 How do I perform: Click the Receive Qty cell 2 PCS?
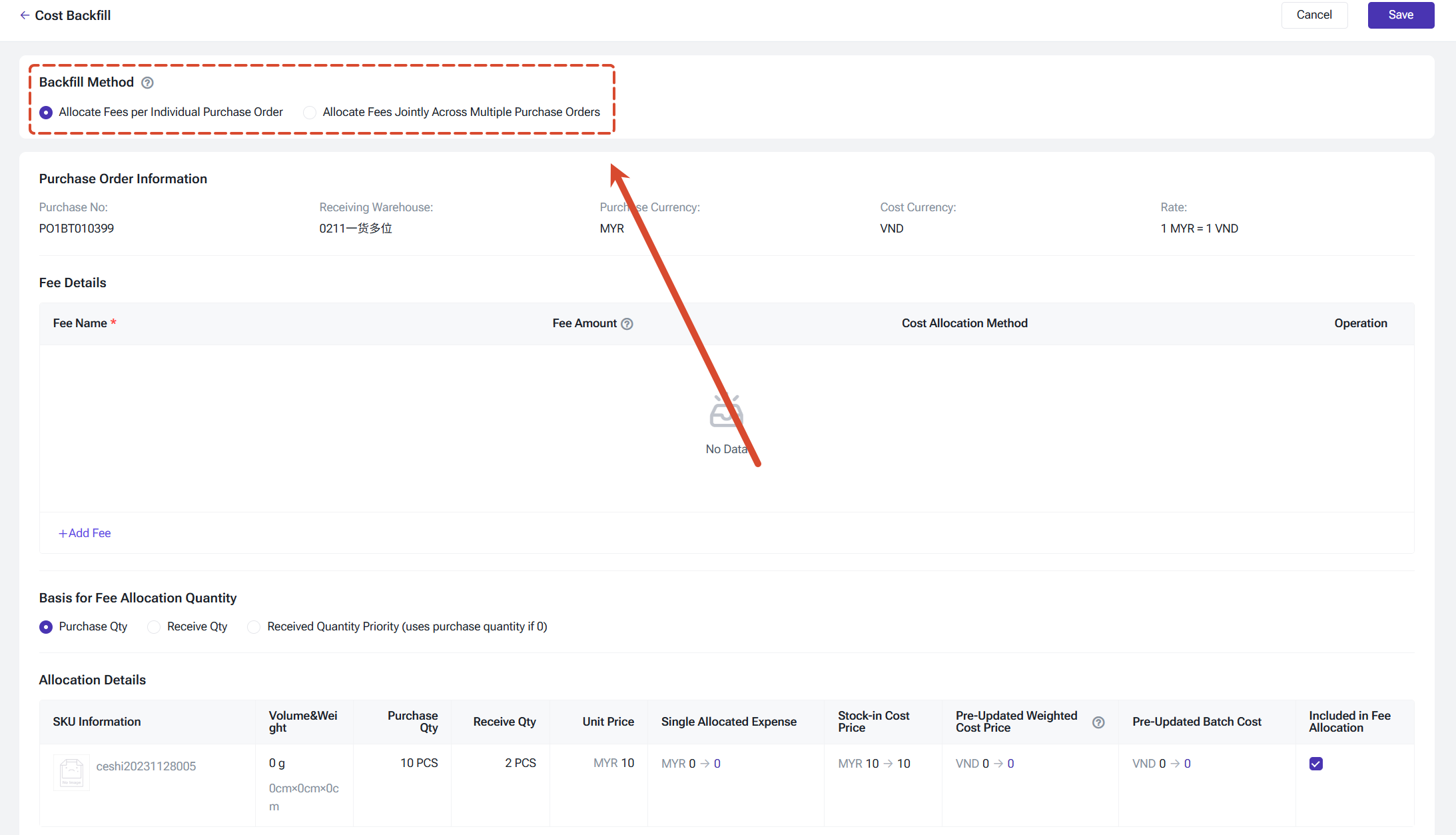coord(520,763)
